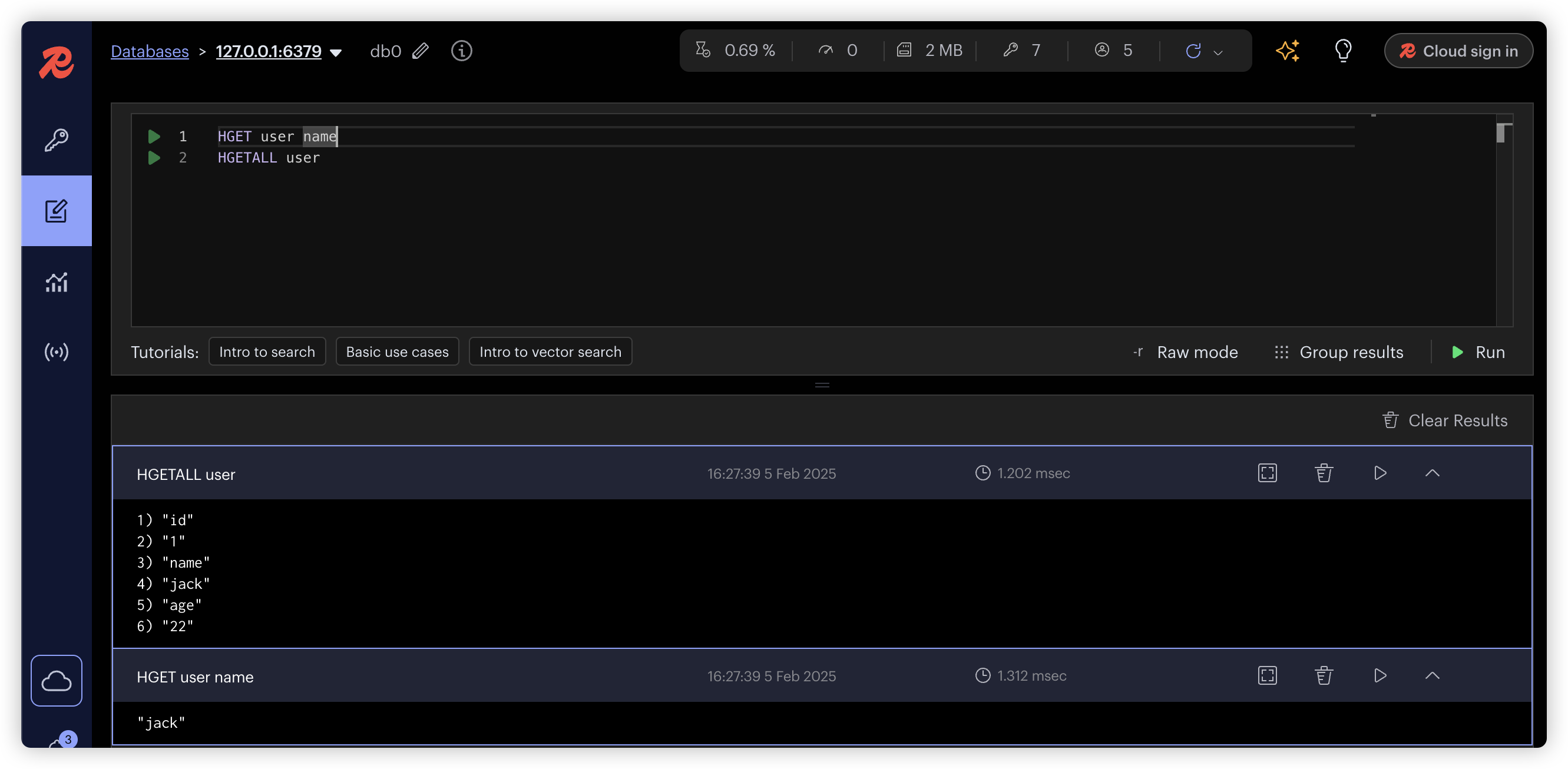Open HGET user name result in fullscreen

point(1268,675)
